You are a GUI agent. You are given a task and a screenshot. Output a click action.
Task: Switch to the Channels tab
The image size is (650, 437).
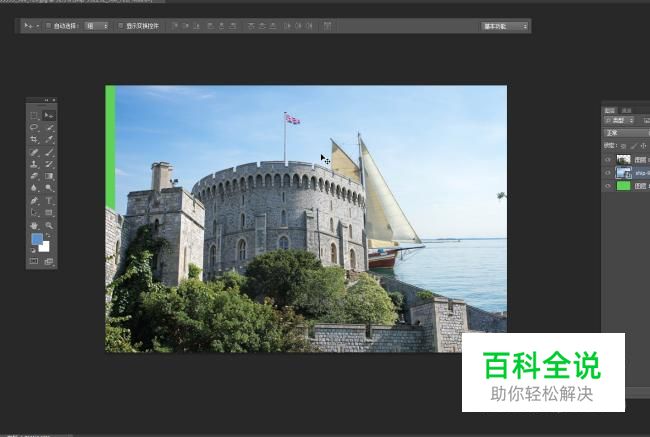[x=626, y=110]
